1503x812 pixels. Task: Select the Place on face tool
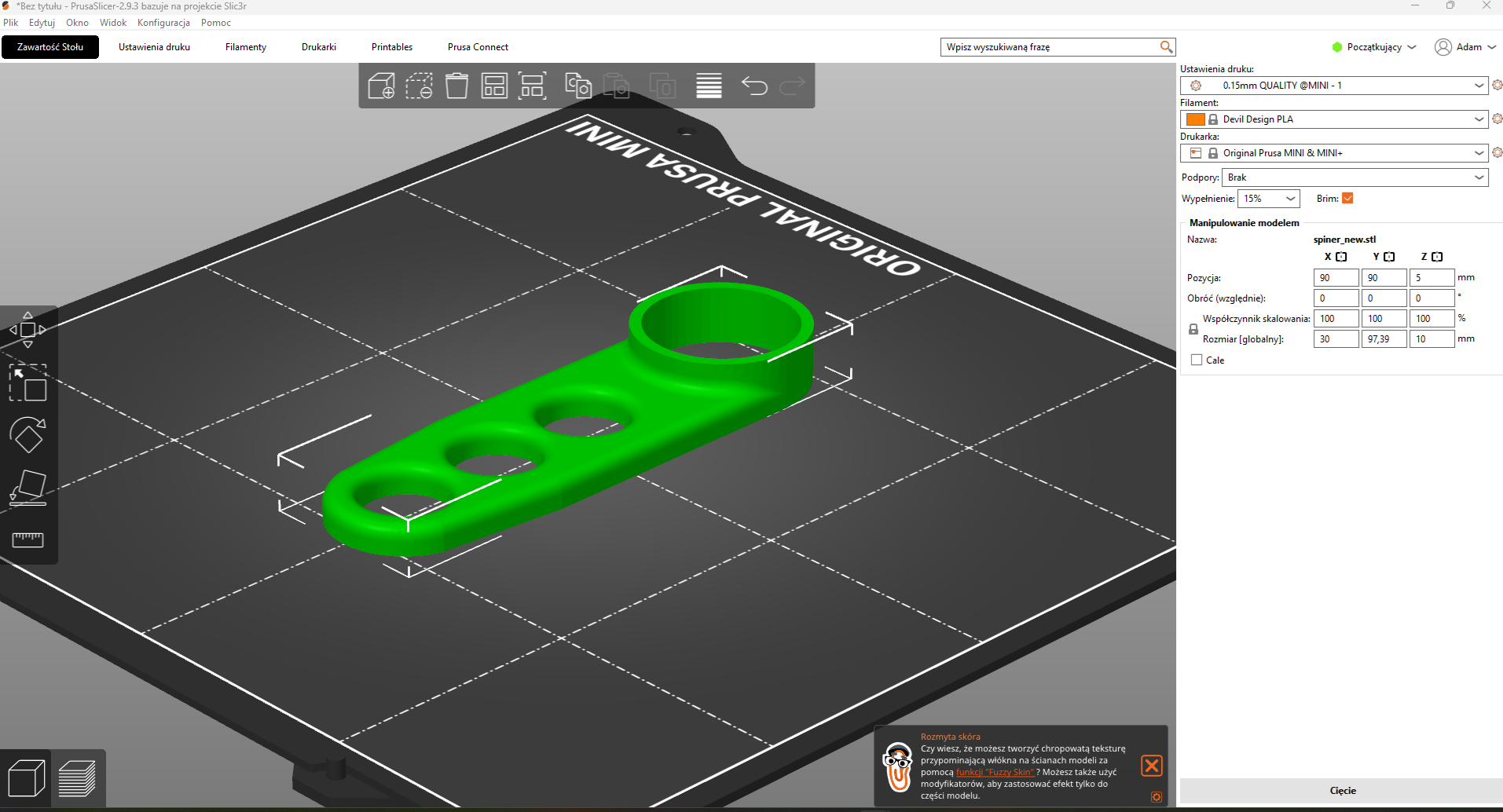tap(27, 487)
